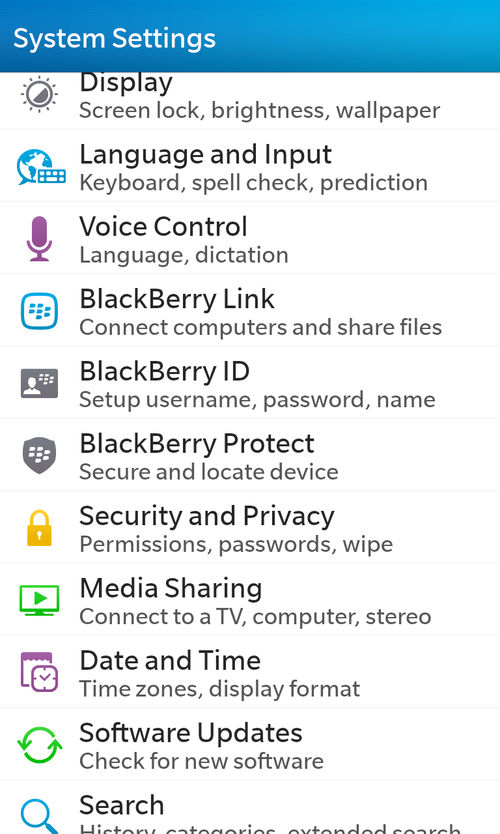Tap the blue magnifier Search icon
This screenshot has width=500, height=834.
coord(39,816)
